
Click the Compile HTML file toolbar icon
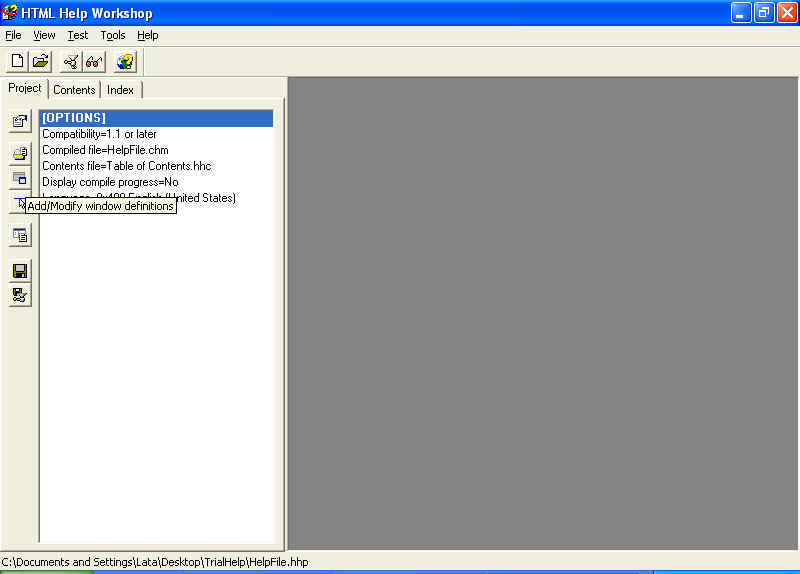(x=71, y=62)
